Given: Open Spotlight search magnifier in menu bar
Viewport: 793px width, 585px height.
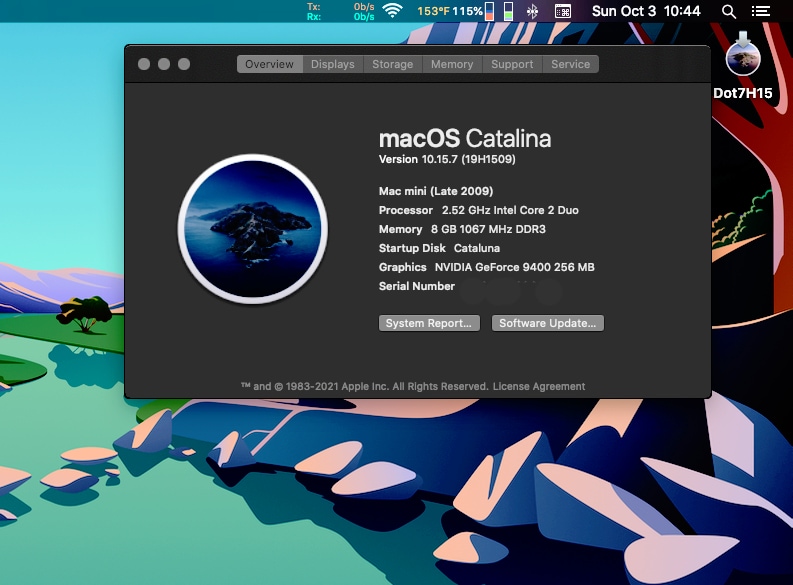Looking at the screenshot, I should pos(728,11).
